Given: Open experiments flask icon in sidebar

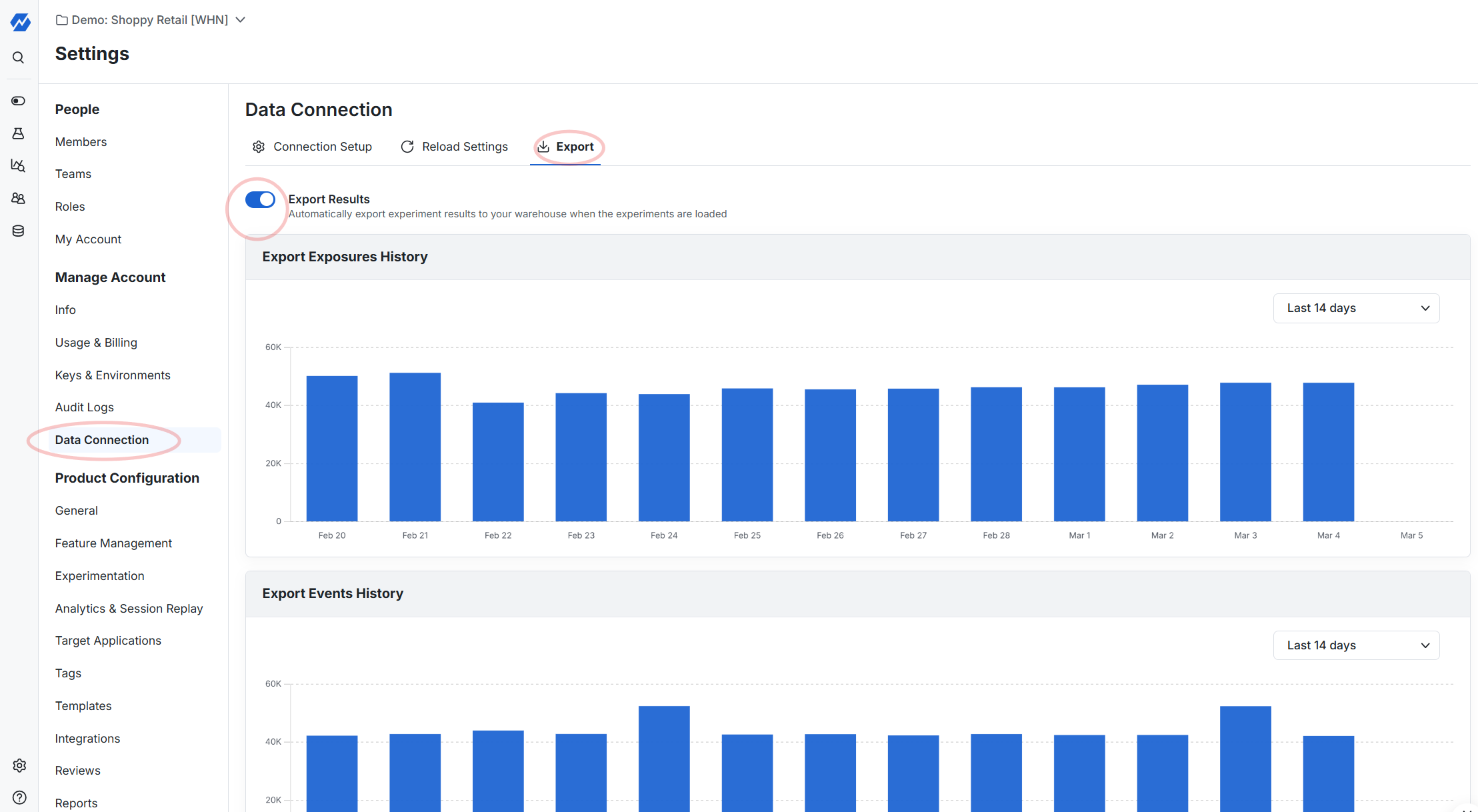Looking at the screenshot, I should pyautogui.click(x=19, y=133).
